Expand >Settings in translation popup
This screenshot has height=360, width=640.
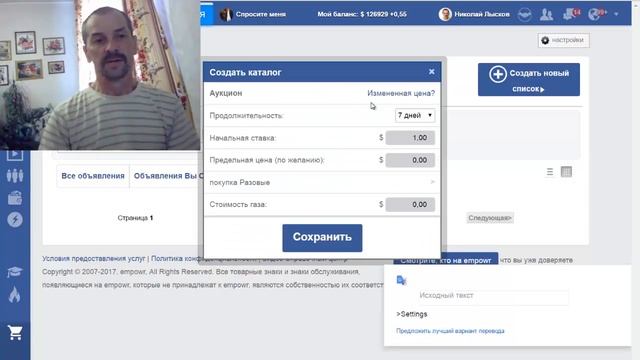pyautogui.click(x=411, y=314)
